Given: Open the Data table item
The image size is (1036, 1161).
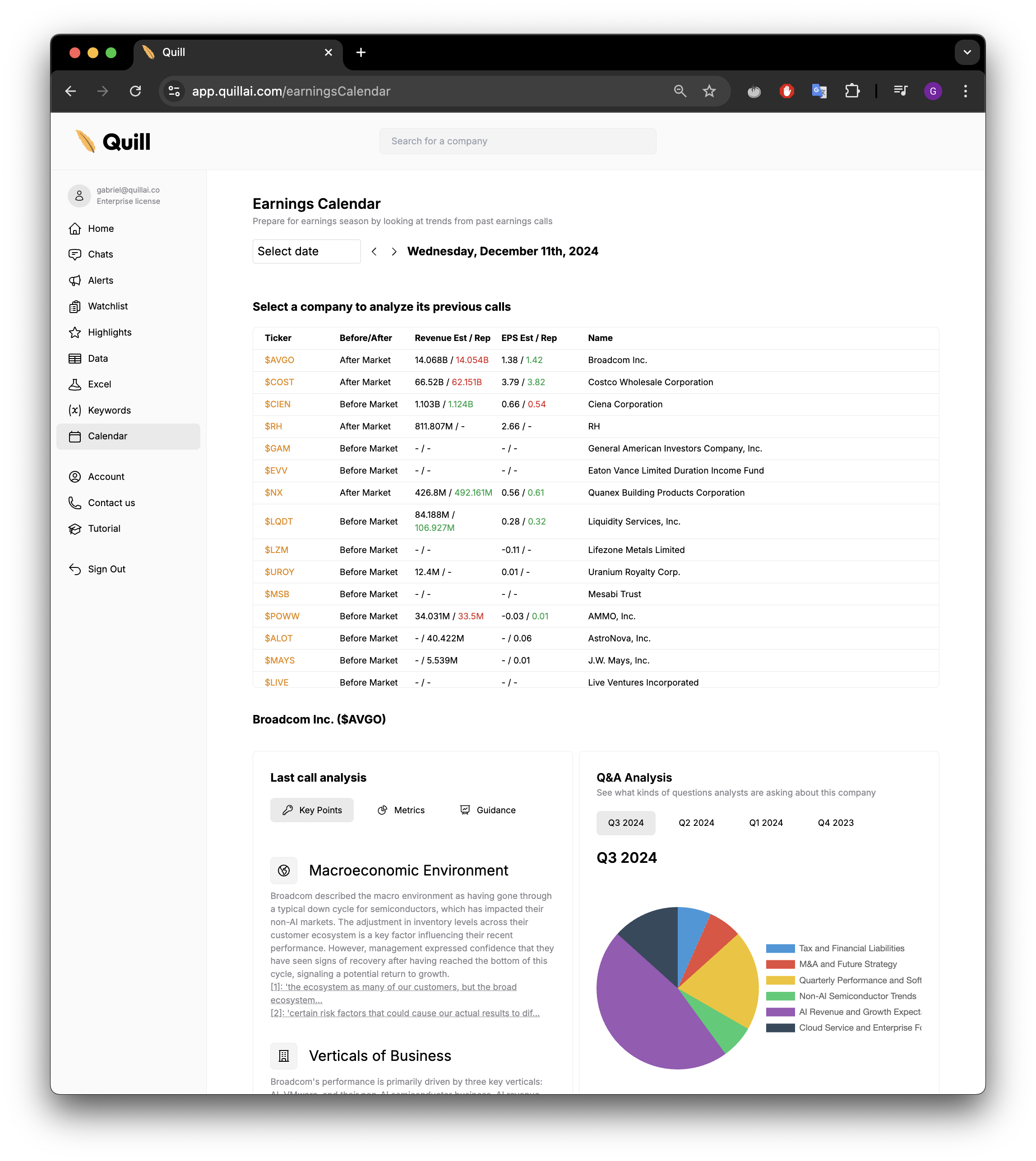Looking at the screenshot, I should pos(128,359).
